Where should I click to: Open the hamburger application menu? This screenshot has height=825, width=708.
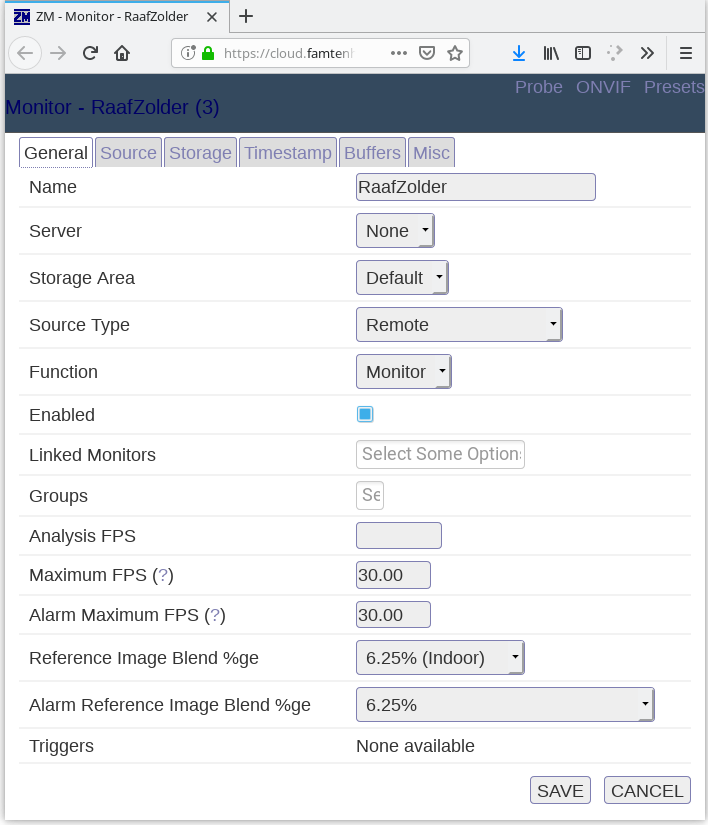click(686, 53)
